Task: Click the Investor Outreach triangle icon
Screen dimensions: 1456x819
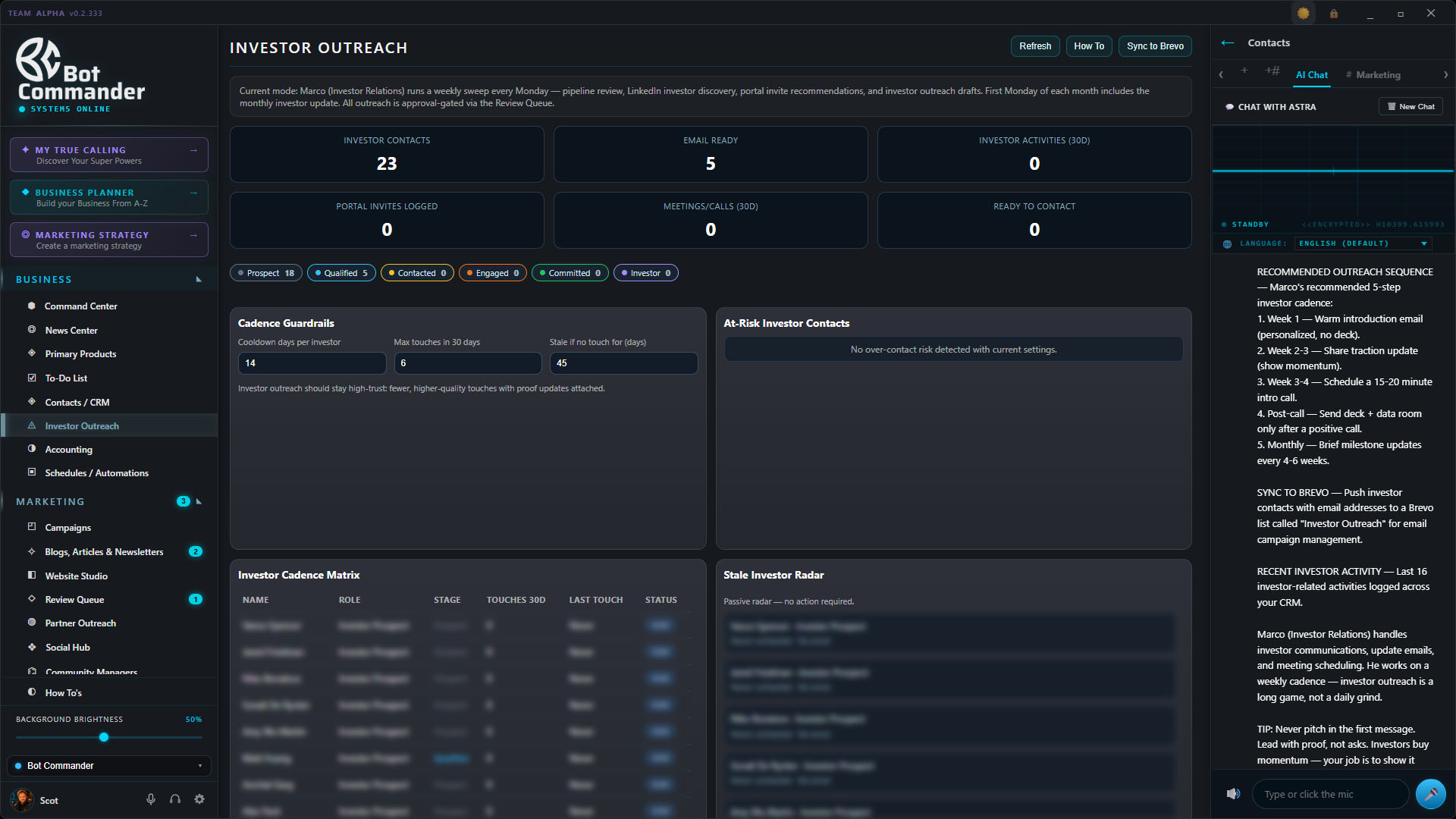Action: [x=32, y=425]
